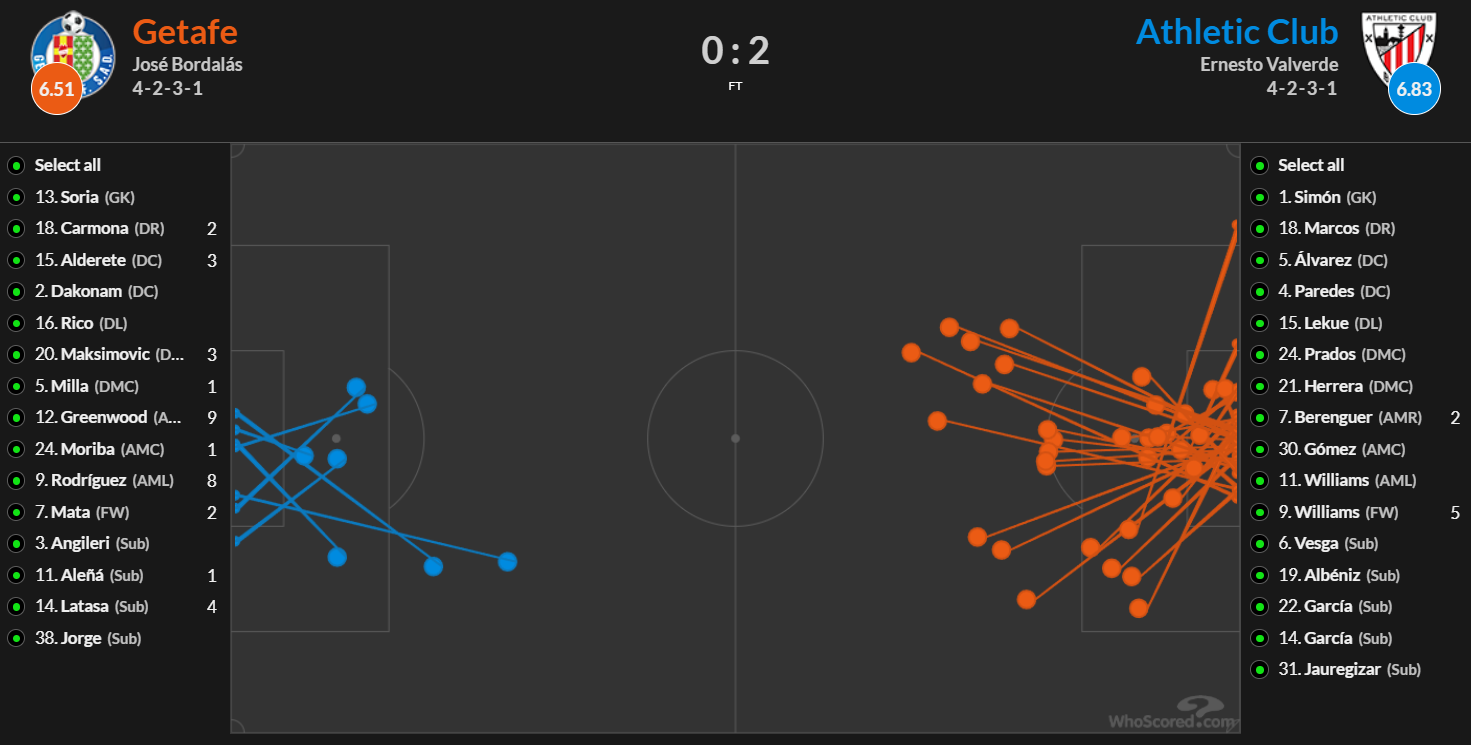Click Athletic Club's blue 6.83 rating badge
This screenshot has width=1471, height=745.
coord(1414,89)
